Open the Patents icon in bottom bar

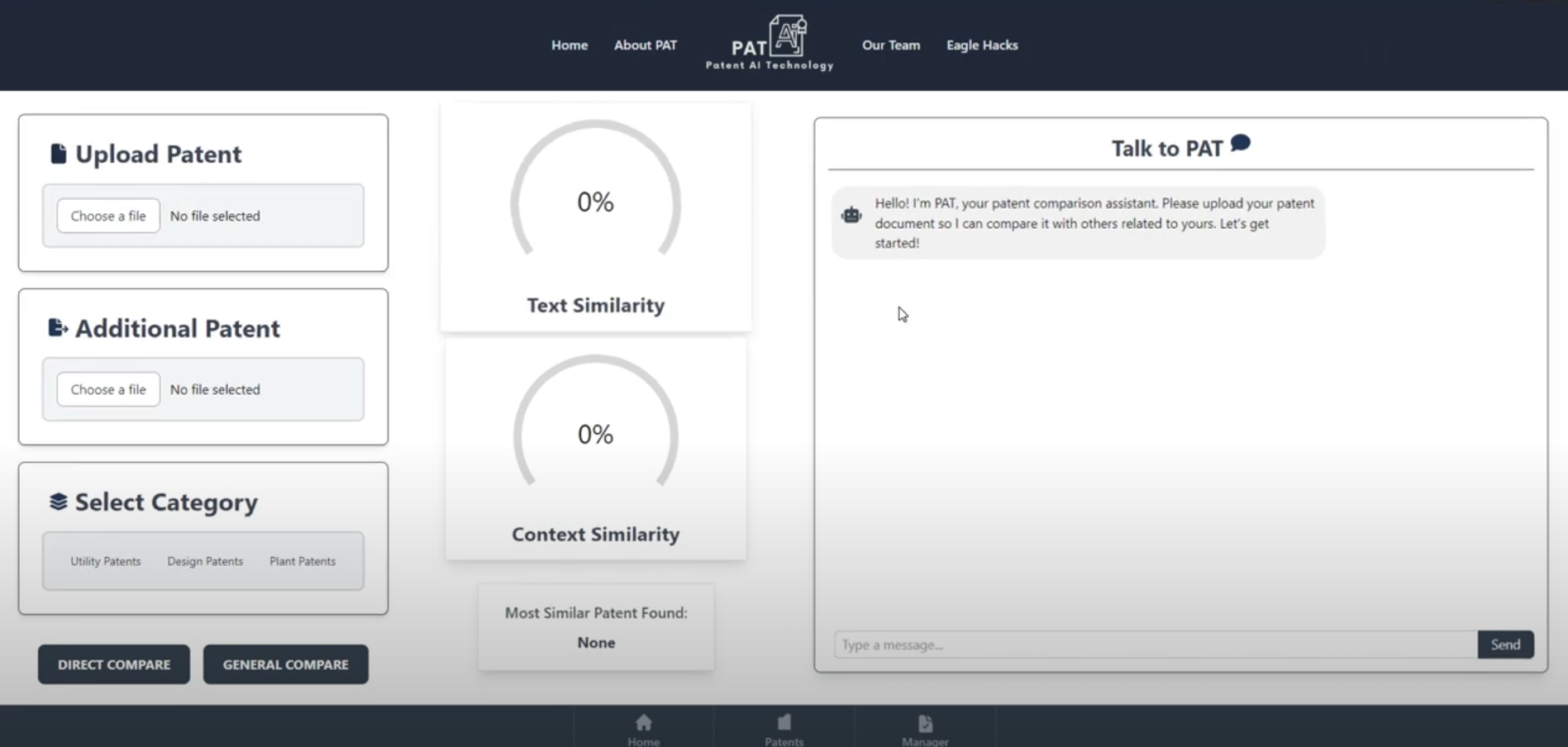[784, 723]
